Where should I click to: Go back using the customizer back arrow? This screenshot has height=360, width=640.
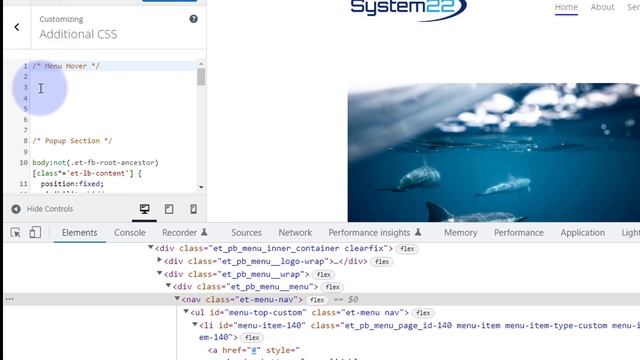17,27
